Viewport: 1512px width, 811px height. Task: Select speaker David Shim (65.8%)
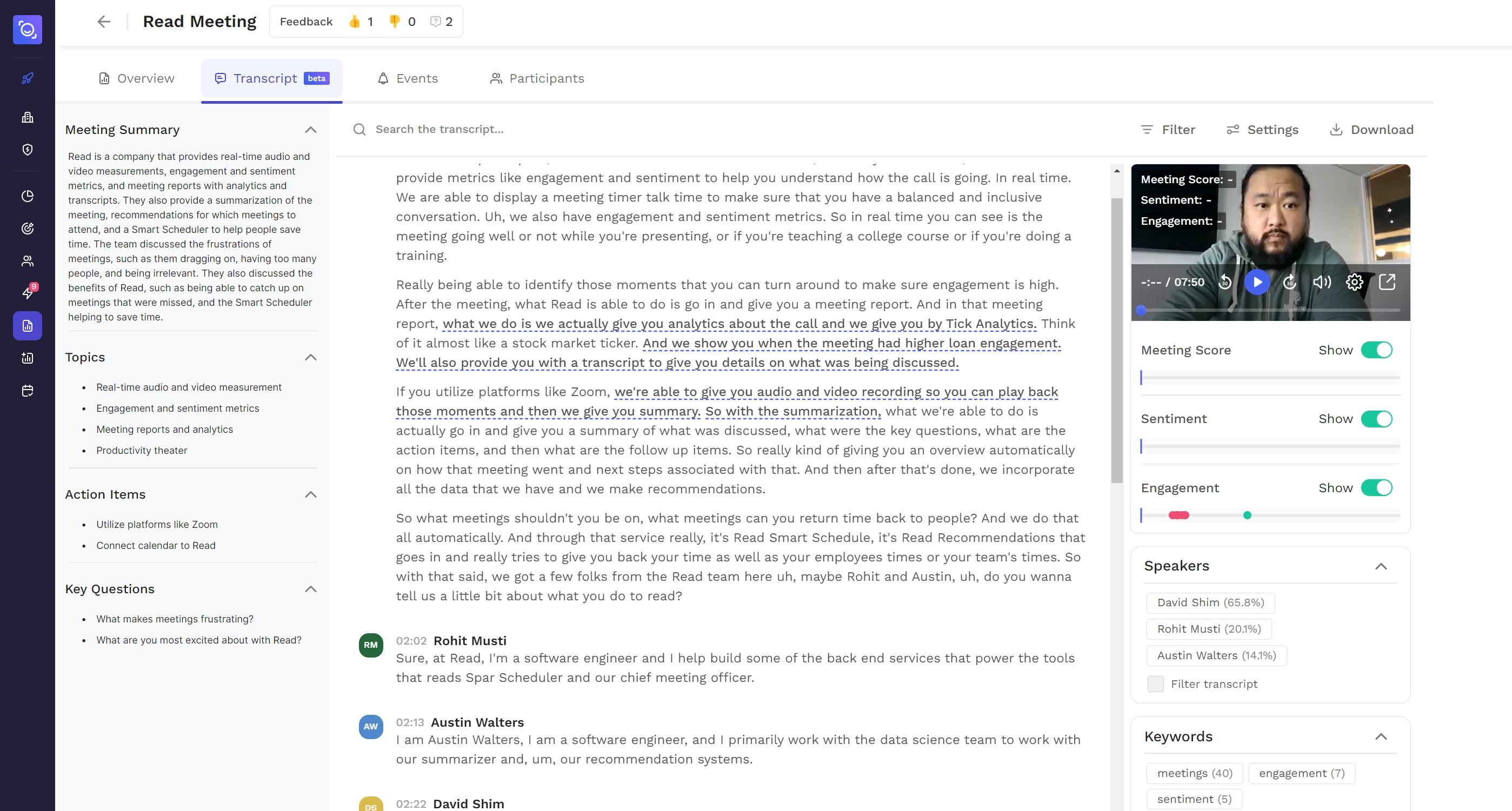pos(1210,602)
